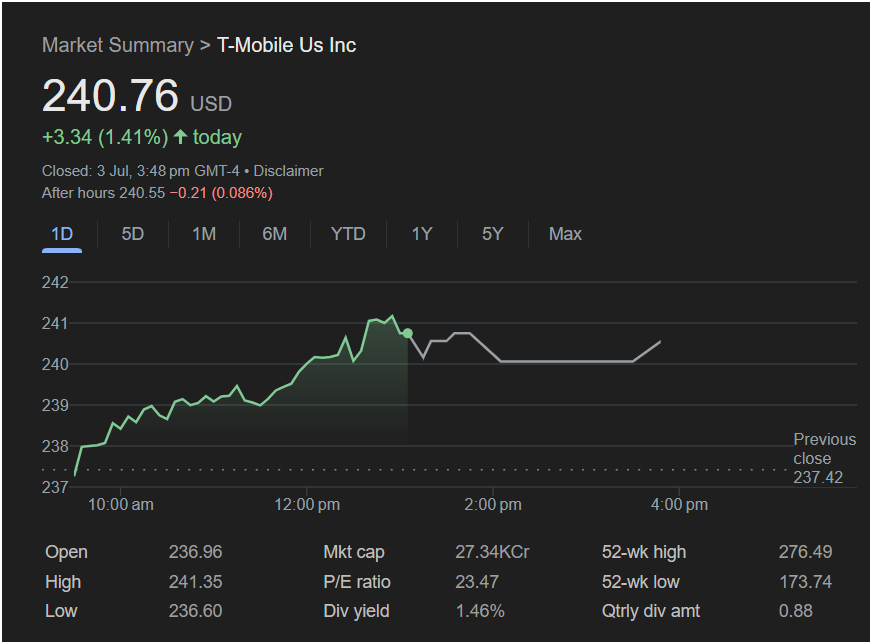
Task: Click the USD currency label
Action: tap(211, 104)
